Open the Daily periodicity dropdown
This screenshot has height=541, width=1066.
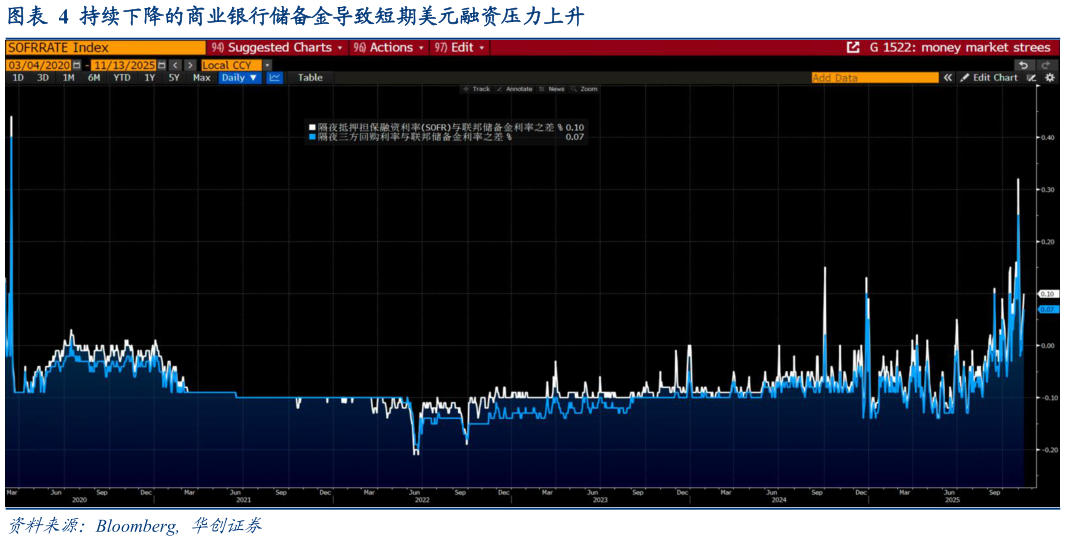(239, 78)
